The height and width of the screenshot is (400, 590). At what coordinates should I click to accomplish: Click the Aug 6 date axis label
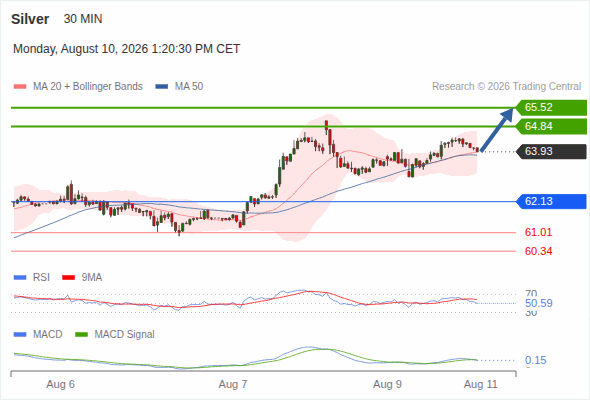click(60, 384)
